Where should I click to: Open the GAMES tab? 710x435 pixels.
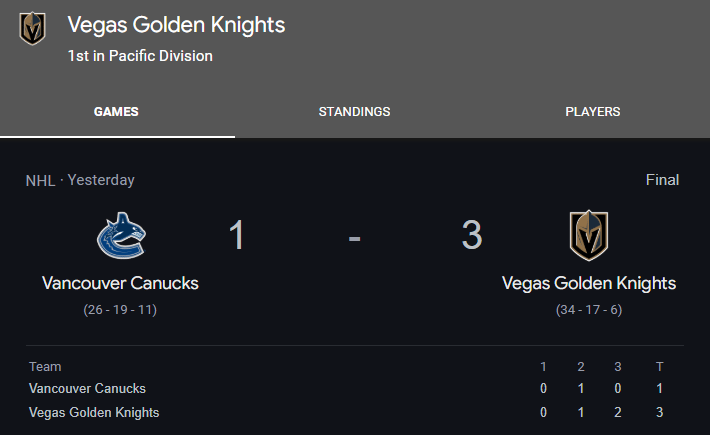[x=116, y=112]
